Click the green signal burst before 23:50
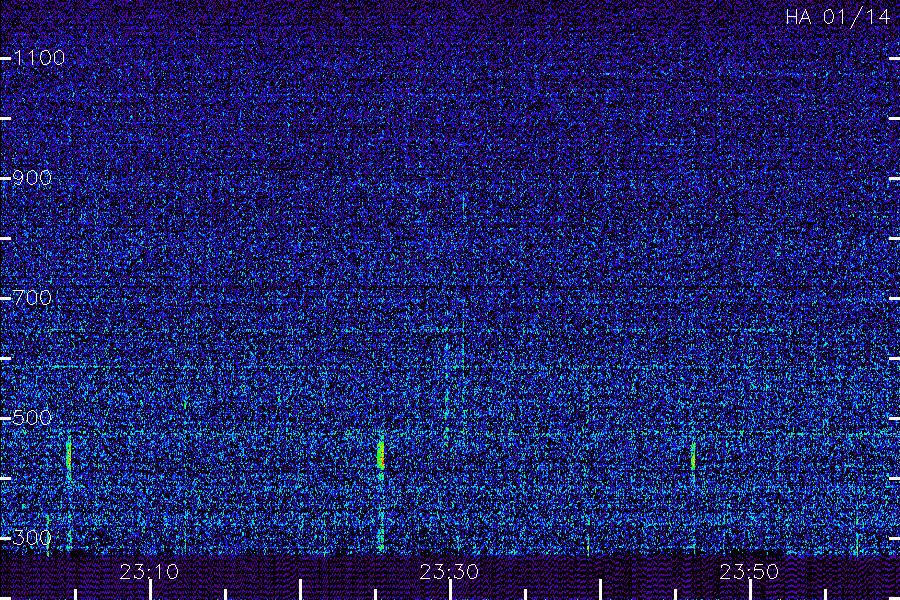Image resolution: width=900 pixels, height=600 pixels. 693,456
